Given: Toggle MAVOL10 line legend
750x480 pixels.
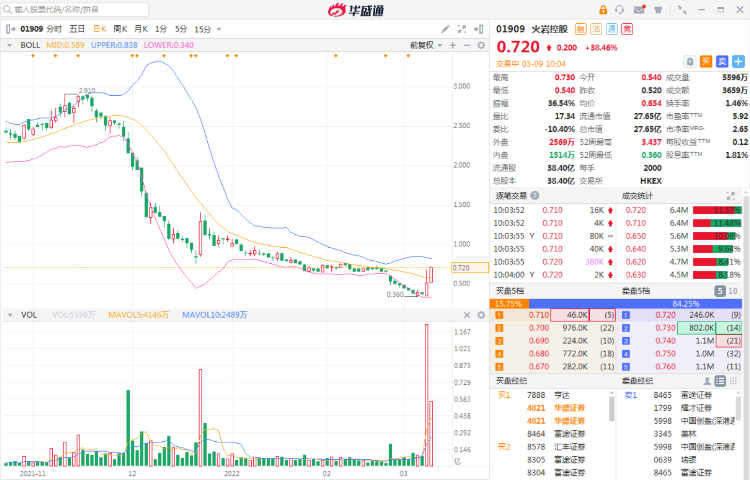Looking at the screenshot, I should coord(214,315).
